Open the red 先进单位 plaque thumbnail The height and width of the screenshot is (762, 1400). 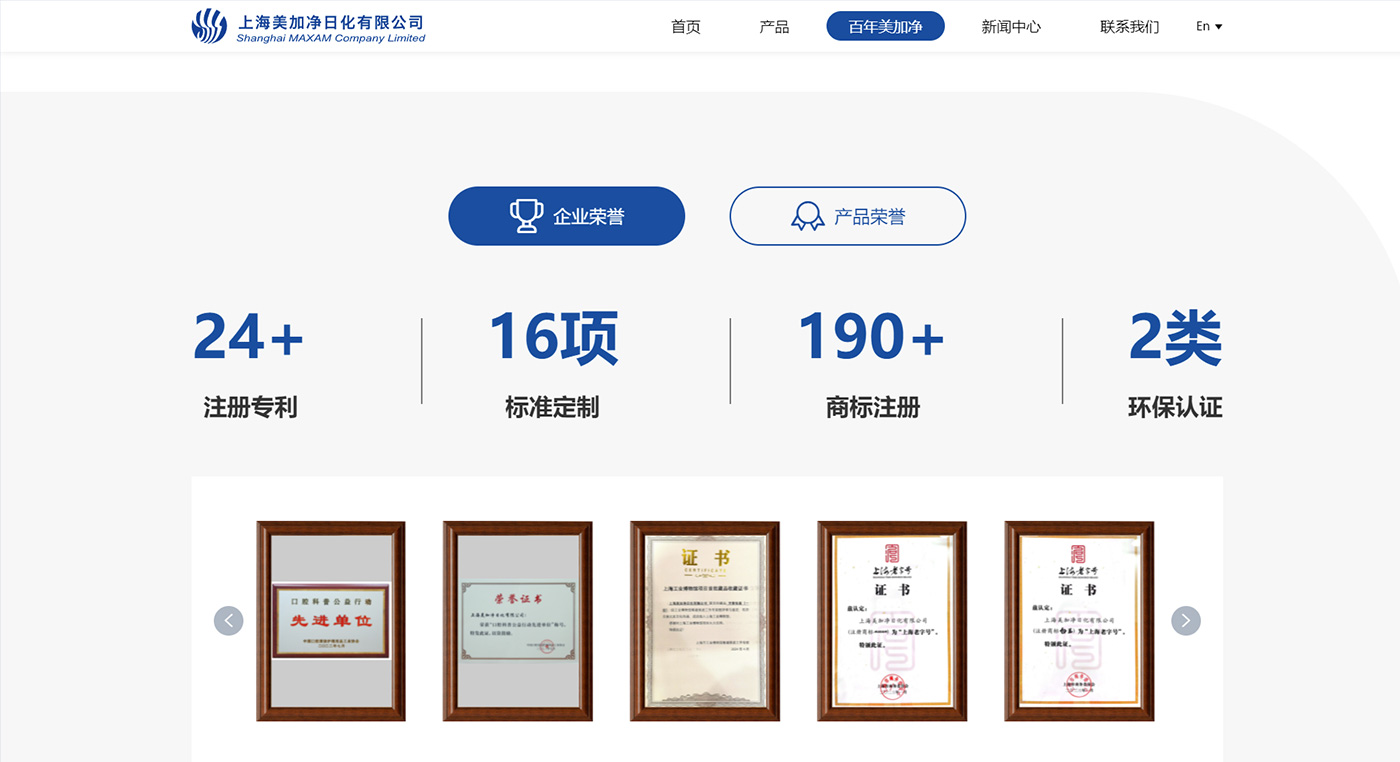(331, 621)
